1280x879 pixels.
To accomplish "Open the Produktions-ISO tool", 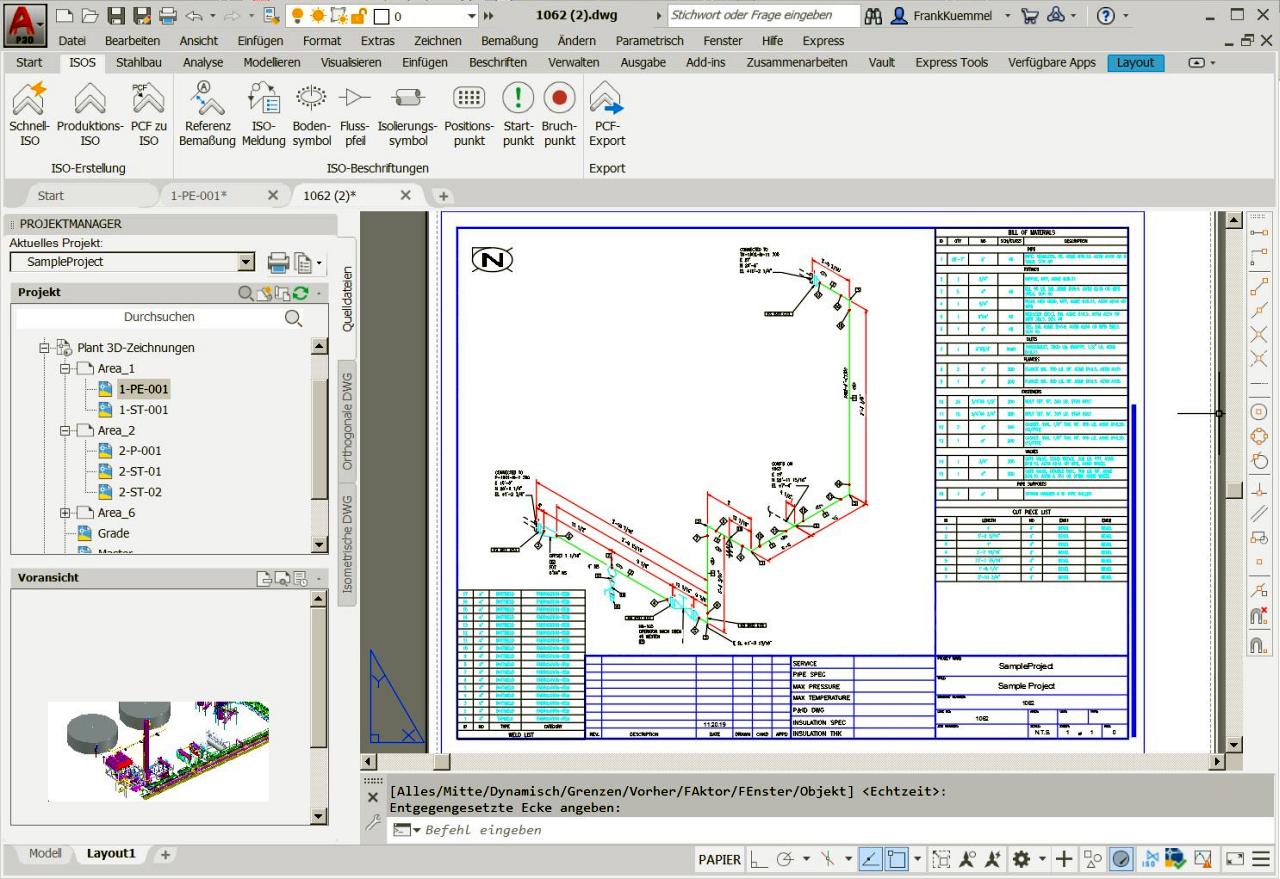I will 90,114.
